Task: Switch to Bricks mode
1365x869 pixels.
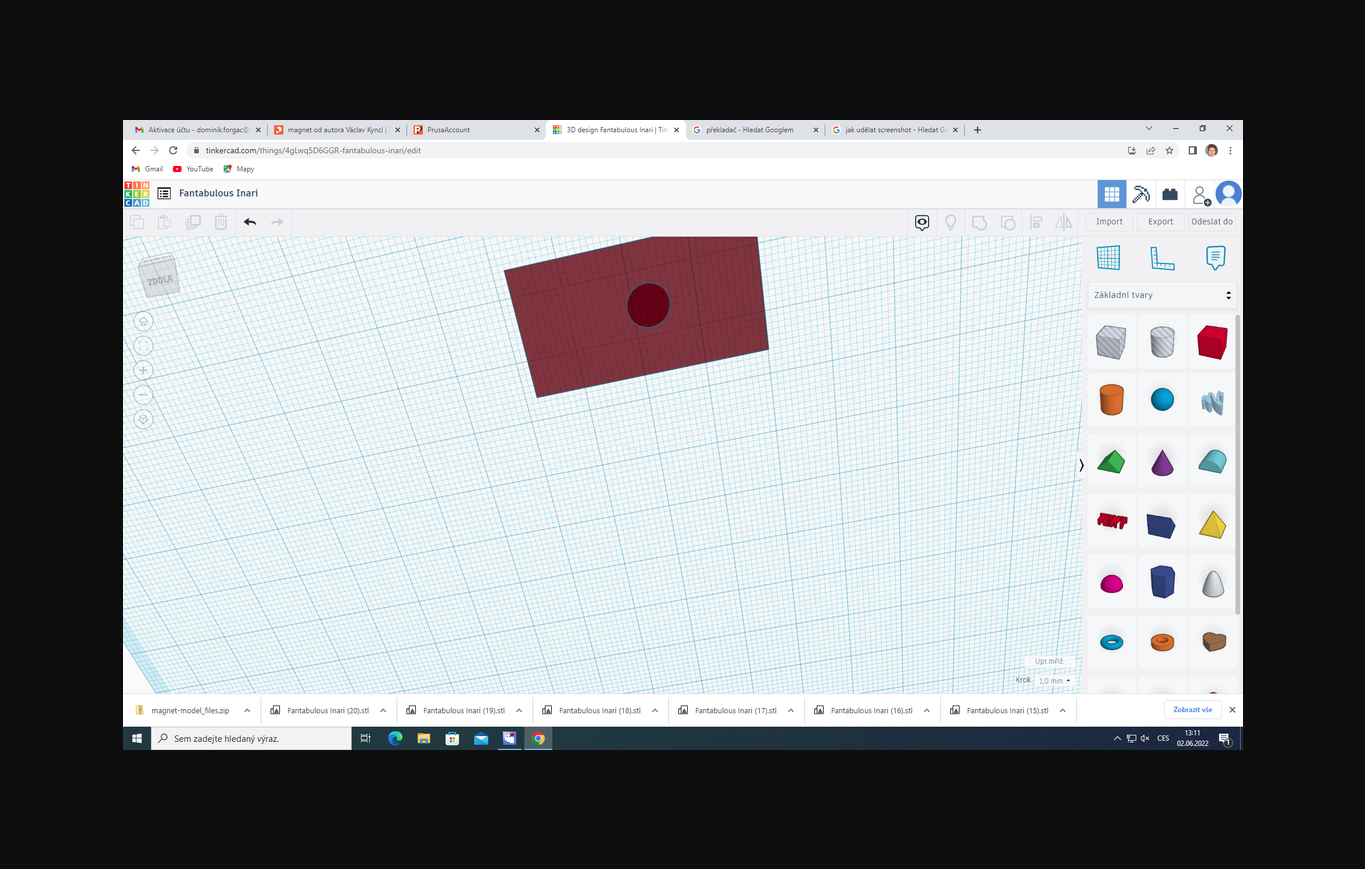Action: tap(1170, 194)
